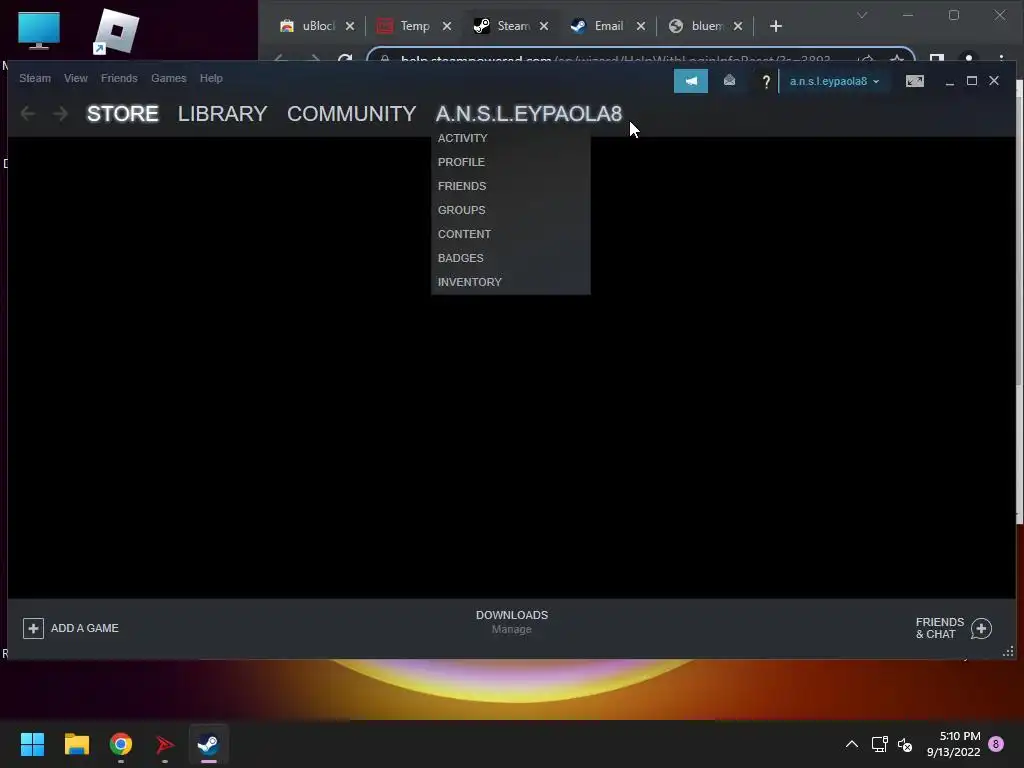Expand the a.n.s.l.eypaola8 account dropdown
Screen dimensions: 1024x768
(834, 81)
